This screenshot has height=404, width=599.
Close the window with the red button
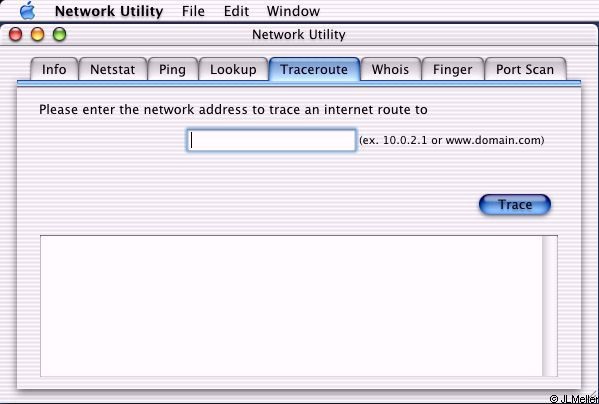click(15, 34)
